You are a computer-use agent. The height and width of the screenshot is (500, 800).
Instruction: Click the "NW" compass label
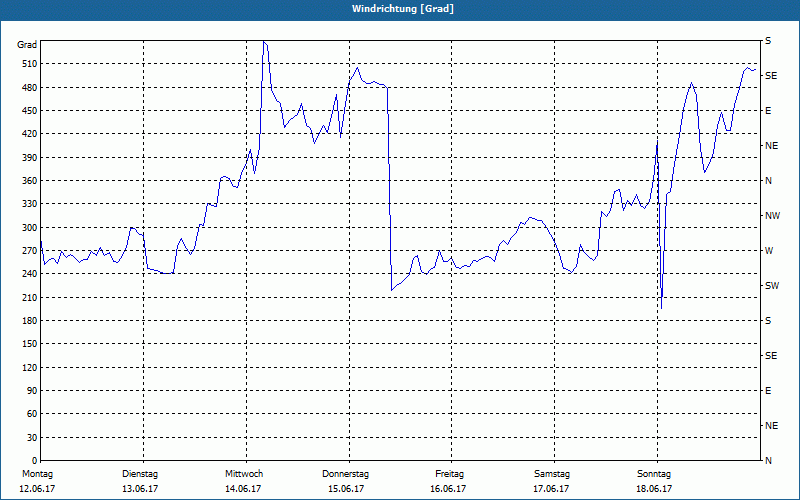point(773,216)
